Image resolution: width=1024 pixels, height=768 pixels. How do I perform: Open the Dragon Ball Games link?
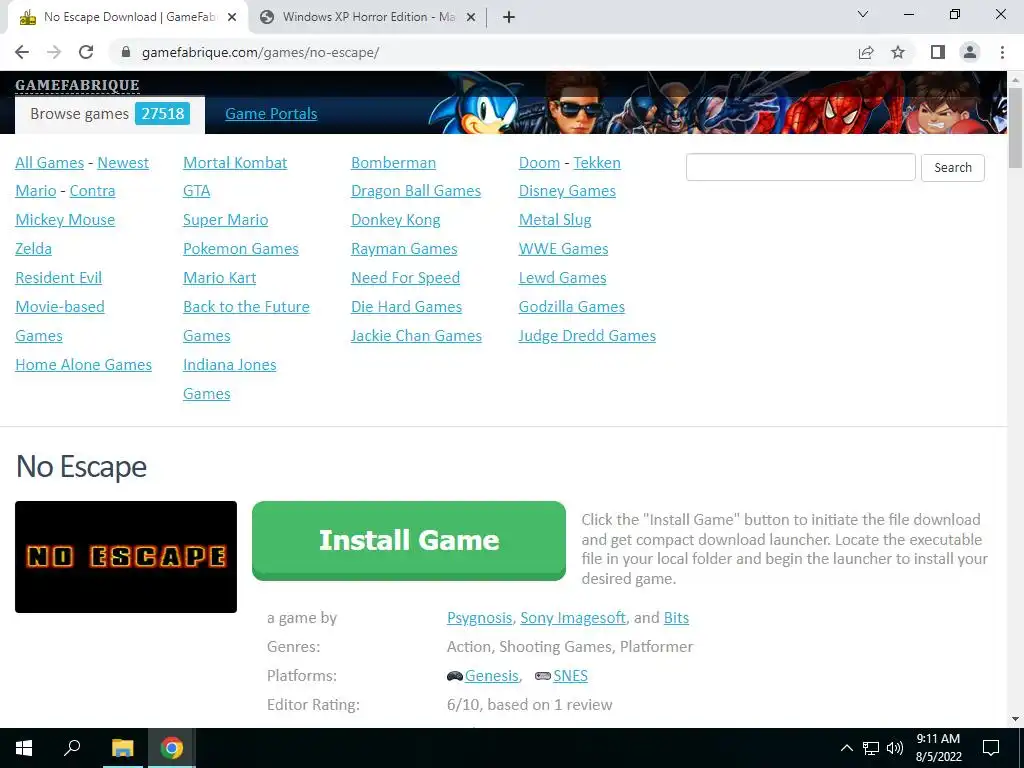point(416,191)
